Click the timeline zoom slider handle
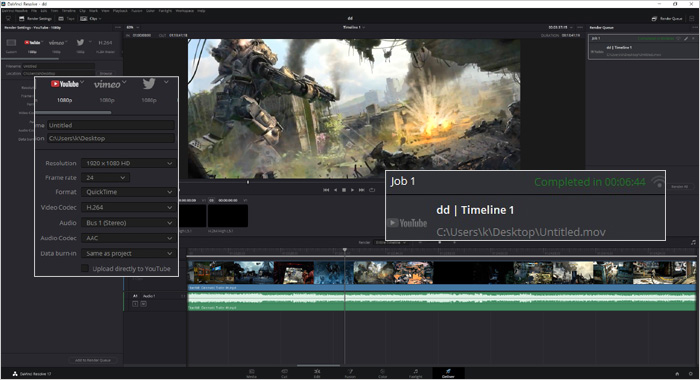 [x=440, y=242]
